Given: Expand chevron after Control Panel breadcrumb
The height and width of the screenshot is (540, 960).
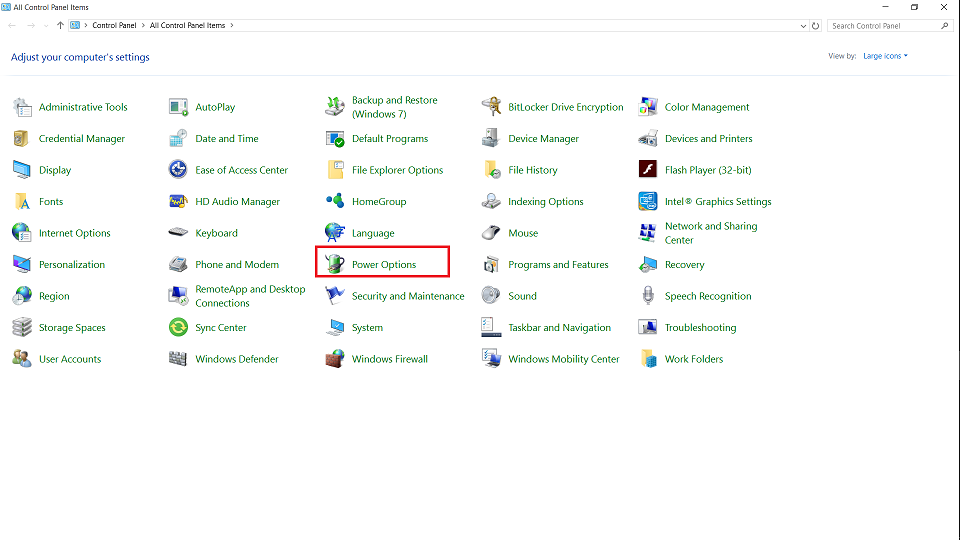Looking at the screenshot, I should (143, 26).
